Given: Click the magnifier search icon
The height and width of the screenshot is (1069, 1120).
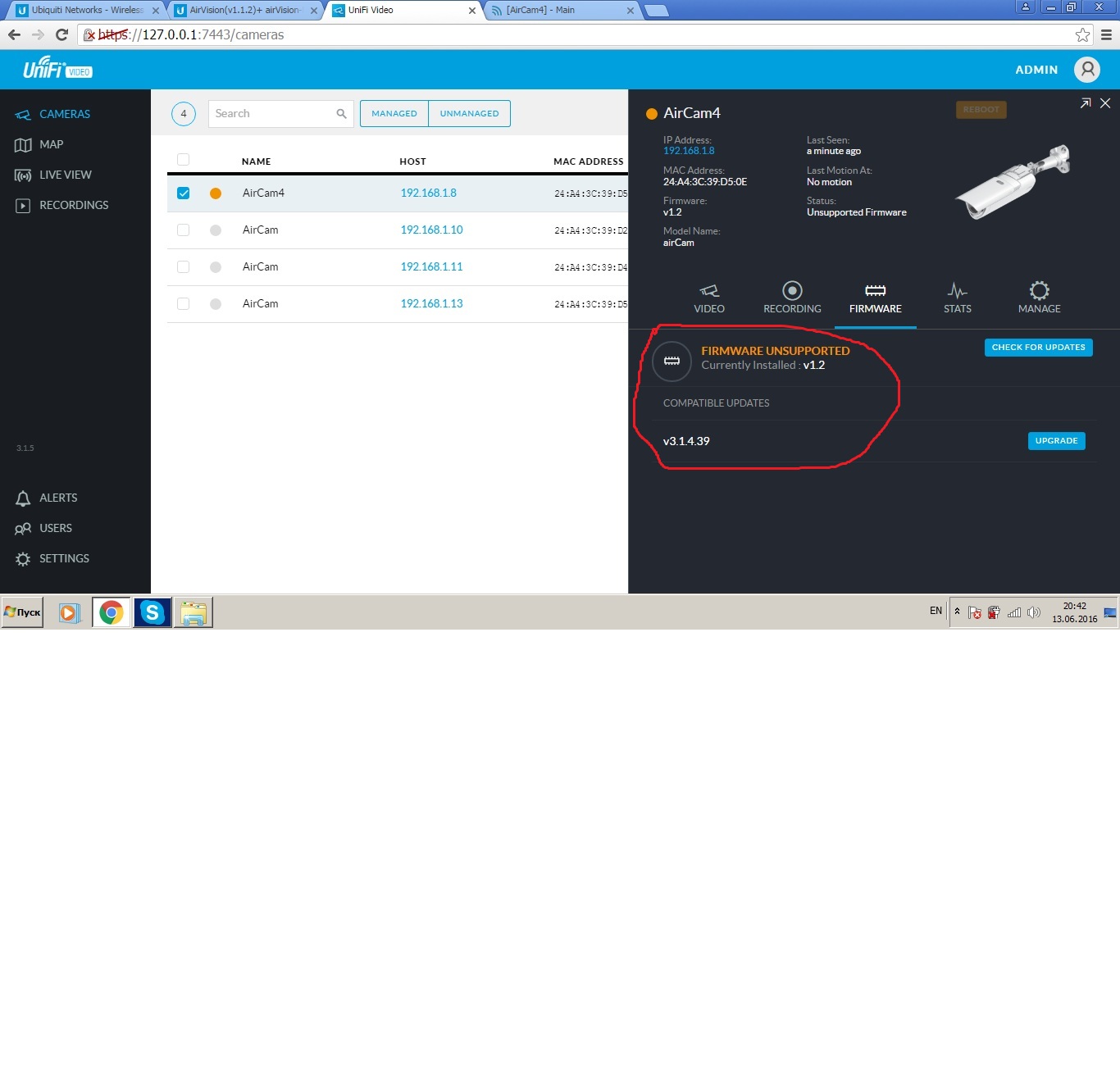Looking at the screenshot, I should (x=341, y=114).
